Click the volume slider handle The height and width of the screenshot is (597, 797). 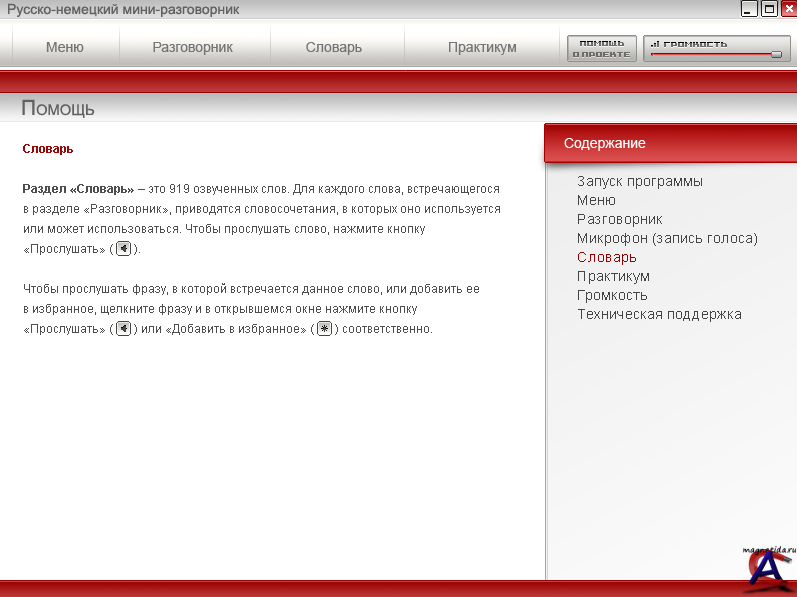coord(776,54)
